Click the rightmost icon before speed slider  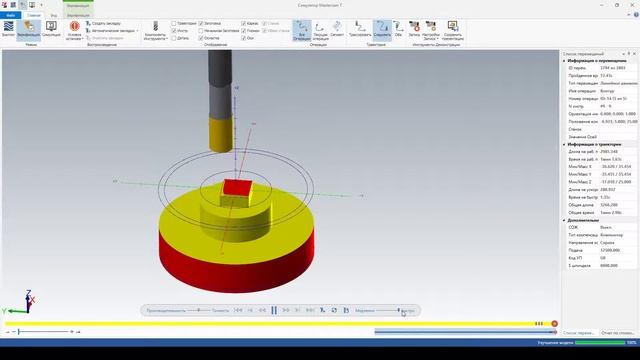(x=346, y=311)
